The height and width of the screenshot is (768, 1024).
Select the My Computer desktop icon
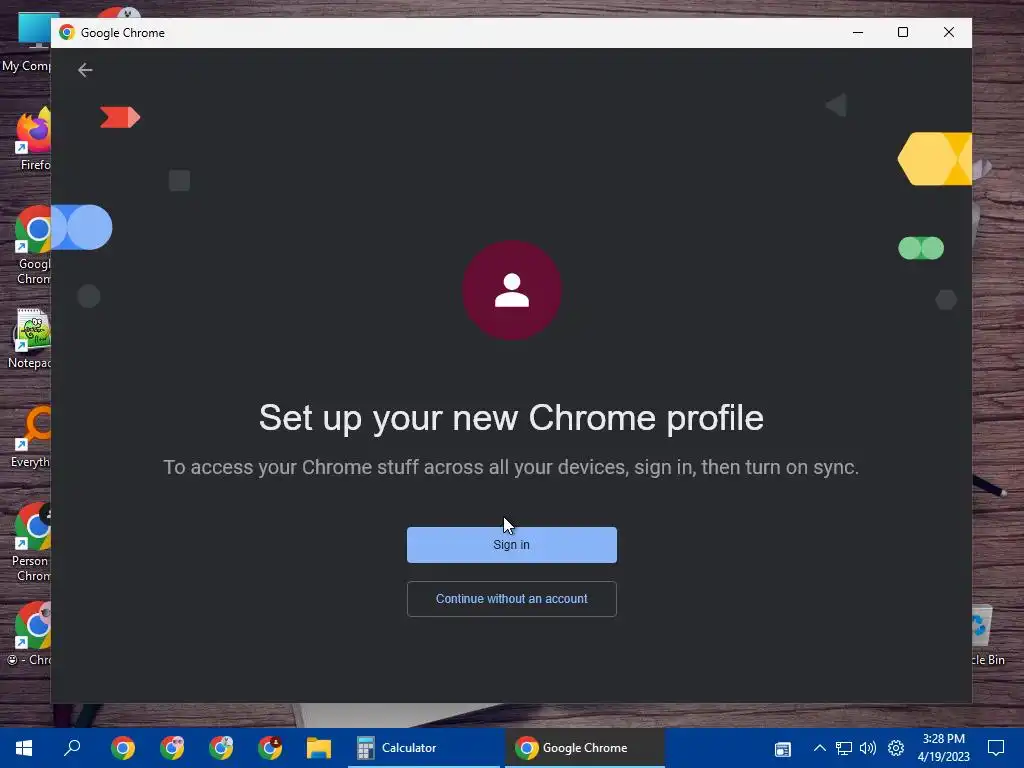(27, 42)
